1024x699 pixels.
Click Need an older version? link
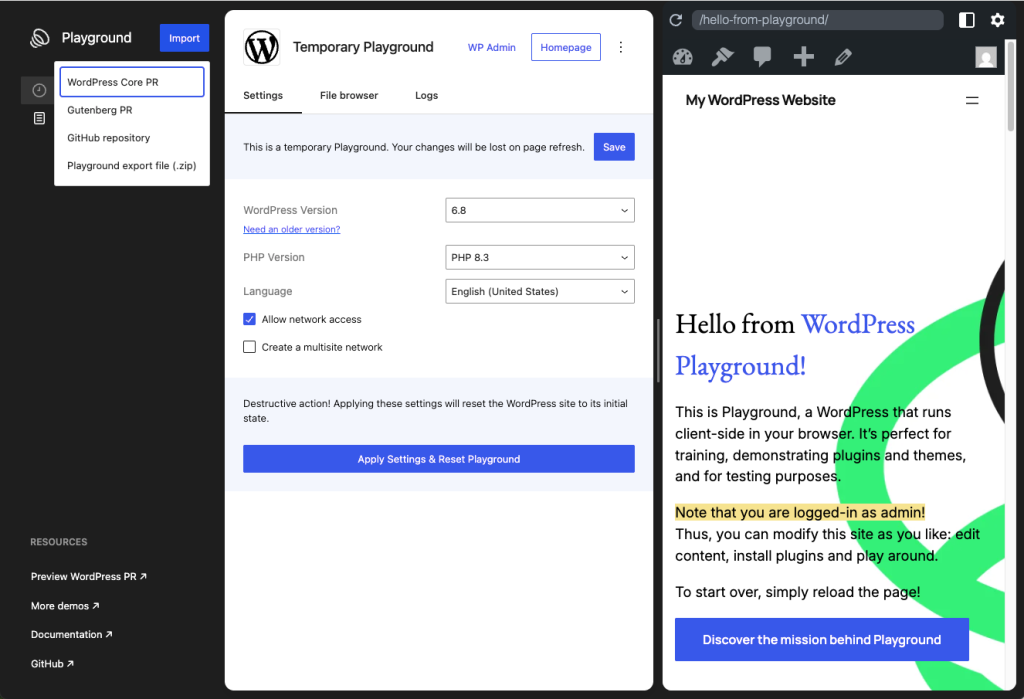pos(291,229)
